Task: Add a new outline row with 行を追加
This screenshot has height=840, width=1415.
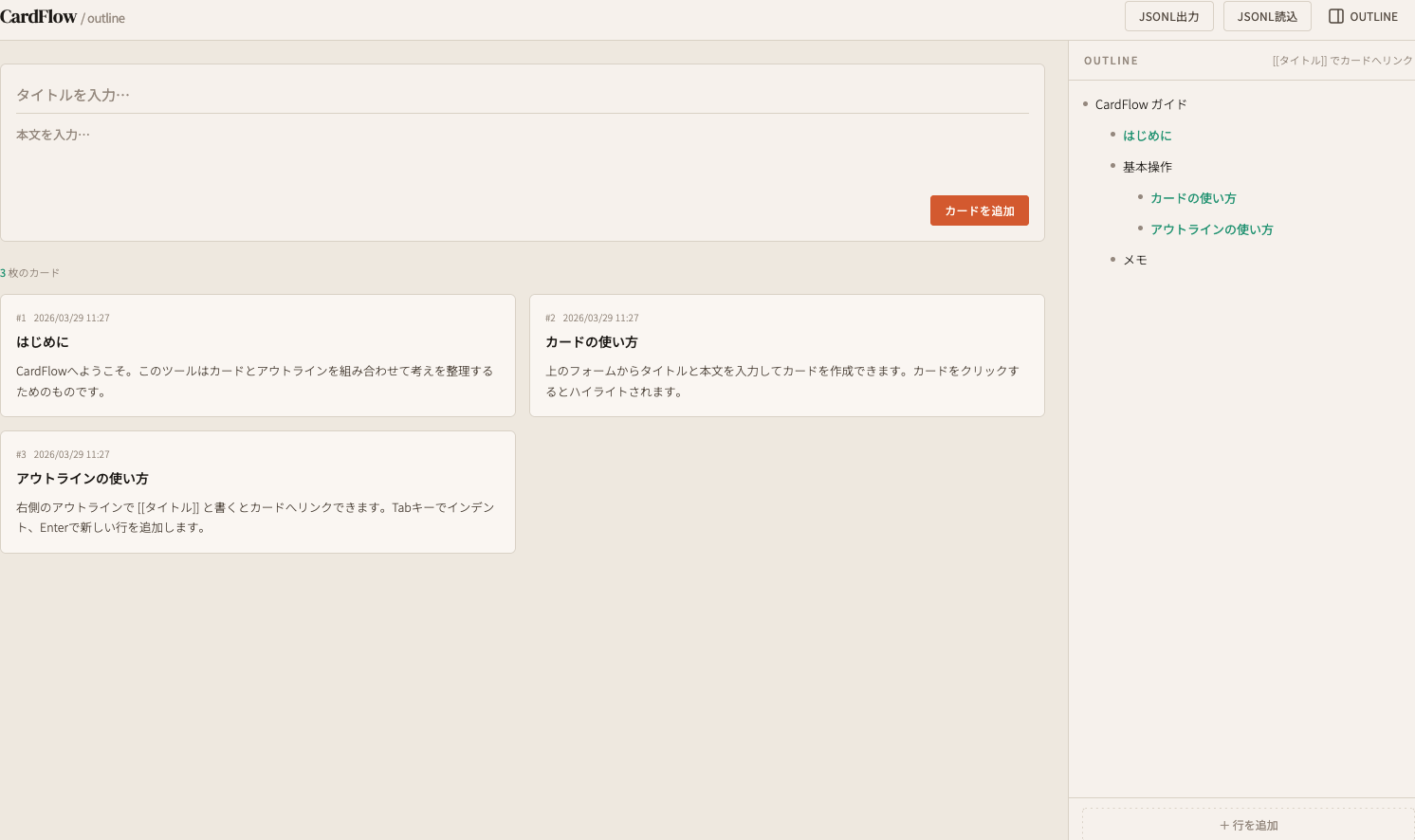Action: [1248, 825]
